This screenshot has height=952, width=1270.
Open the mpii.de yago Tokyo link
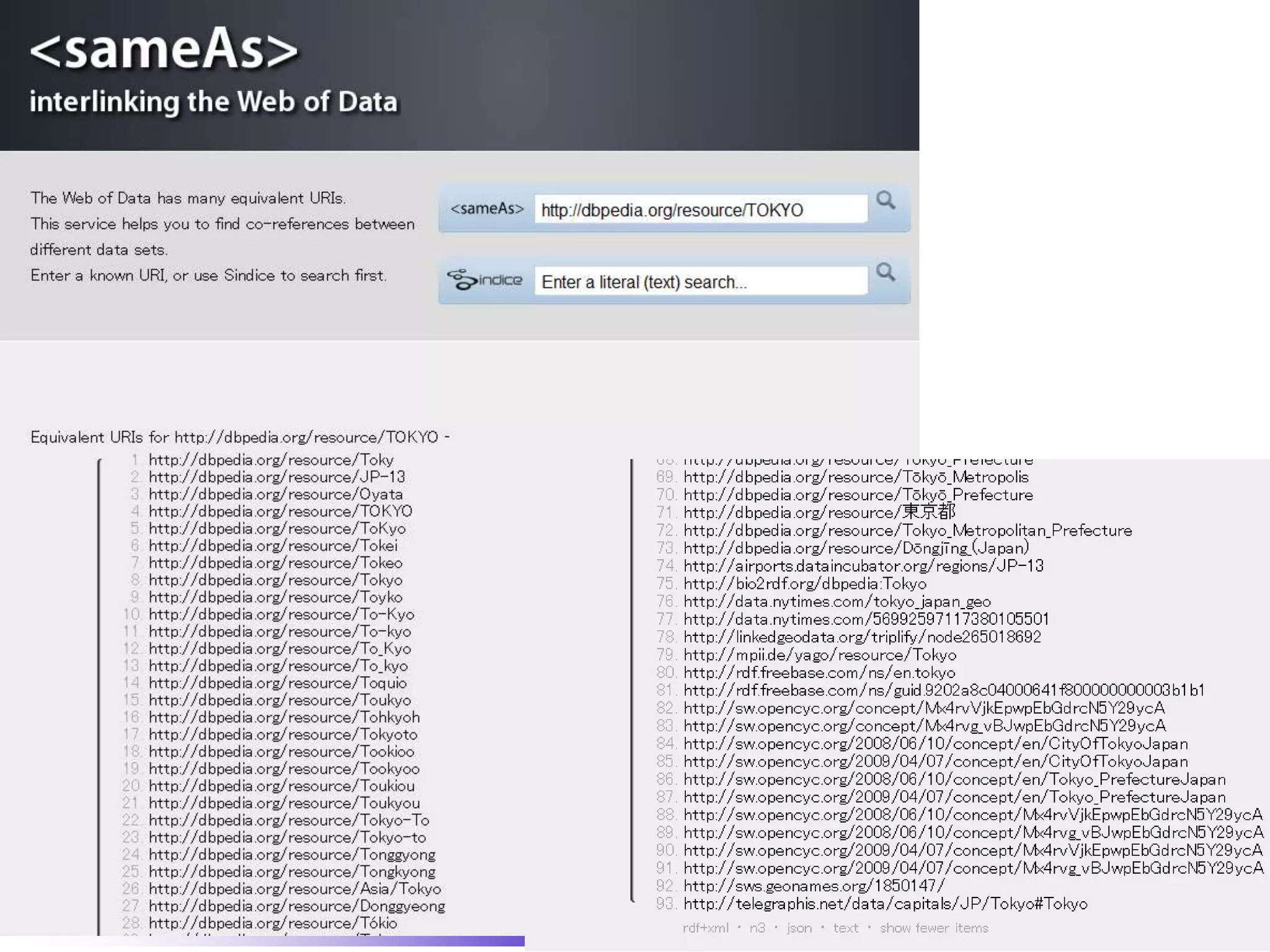pyautogui.click(x=819, y=654)
